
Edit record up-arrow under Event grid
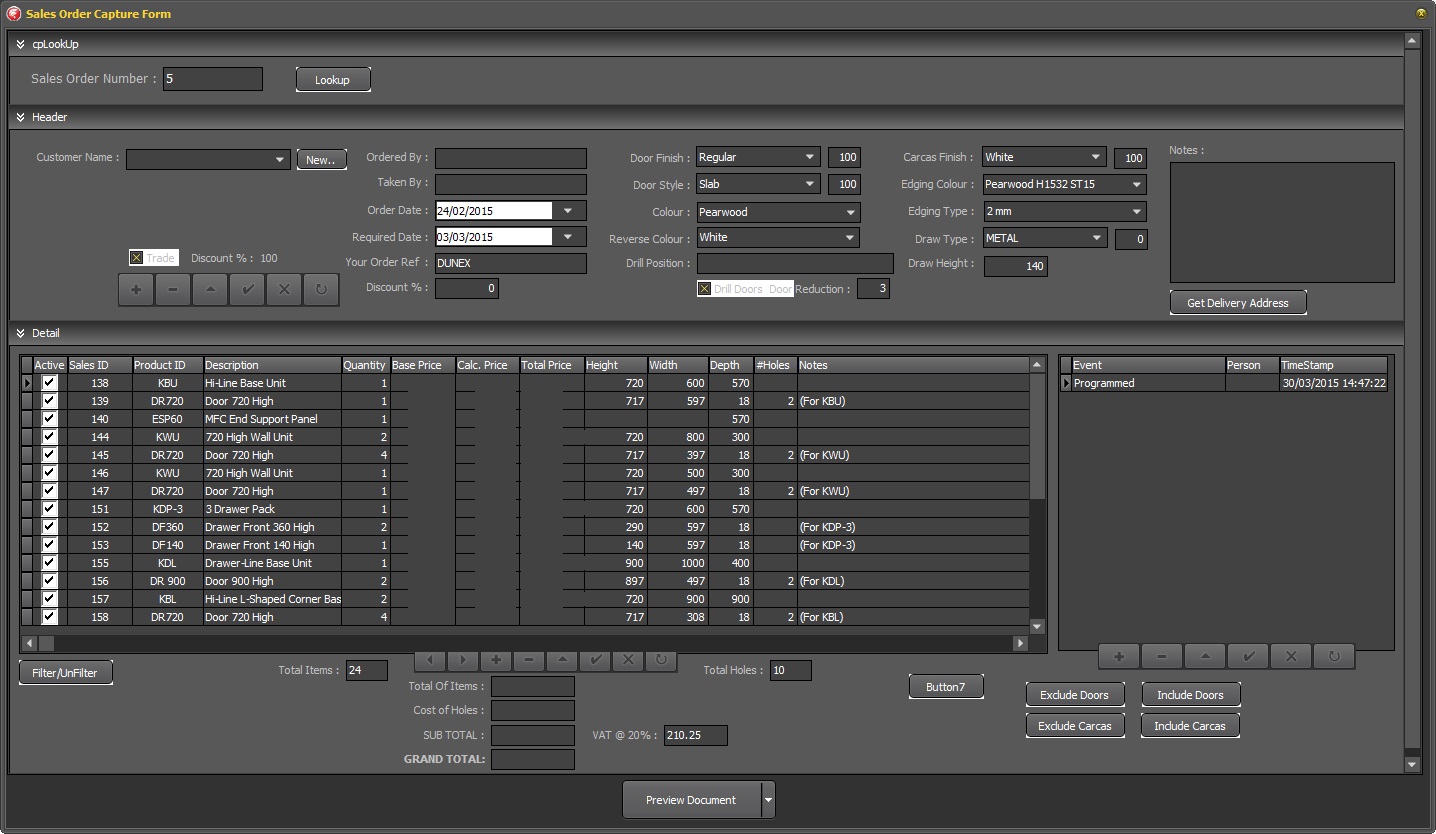point(1205,657)
